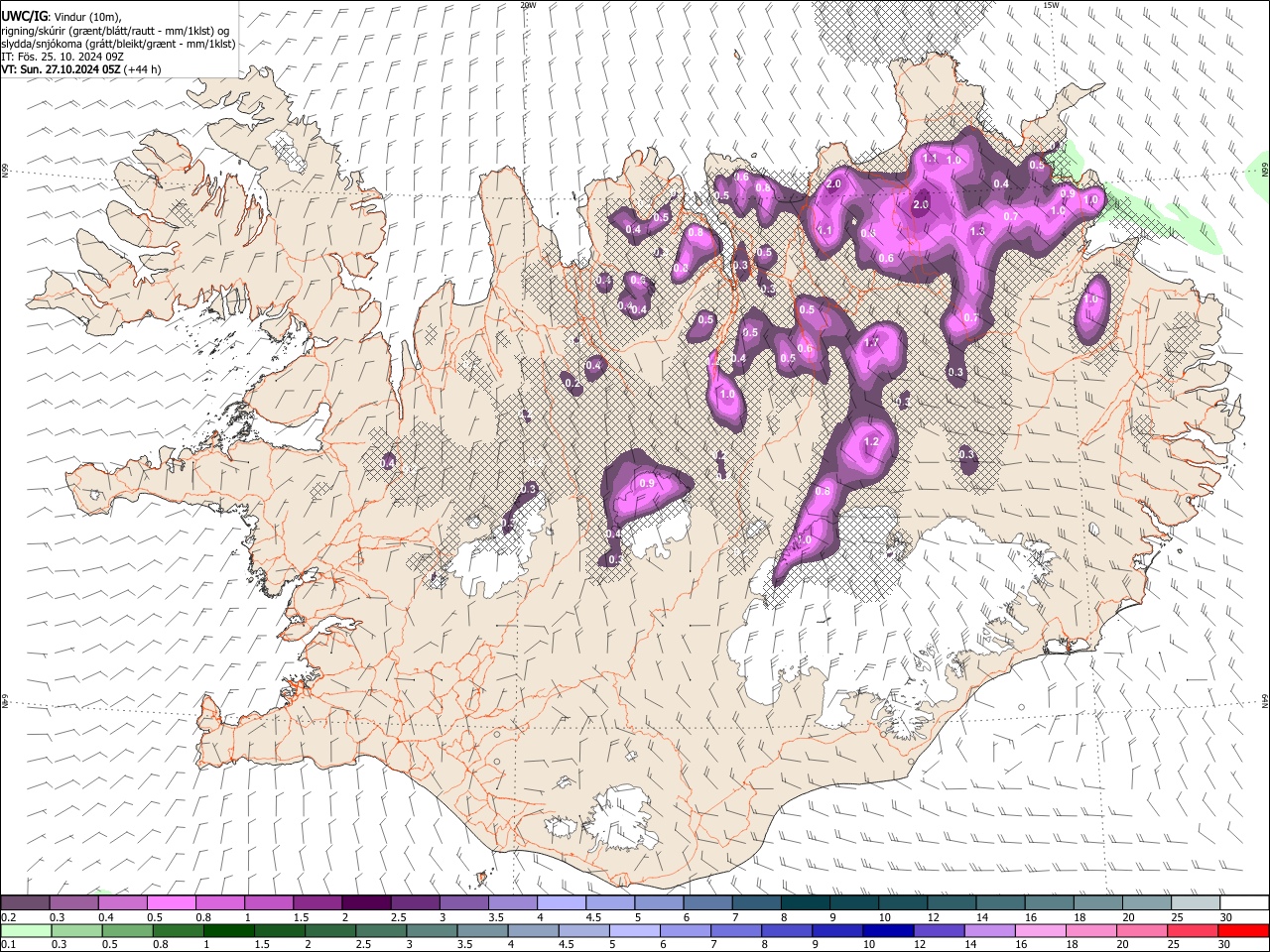This screenshot has height=952, width=1270.
Task: Pick the bright red lower swatch after 30
Action: [1245, 930]
